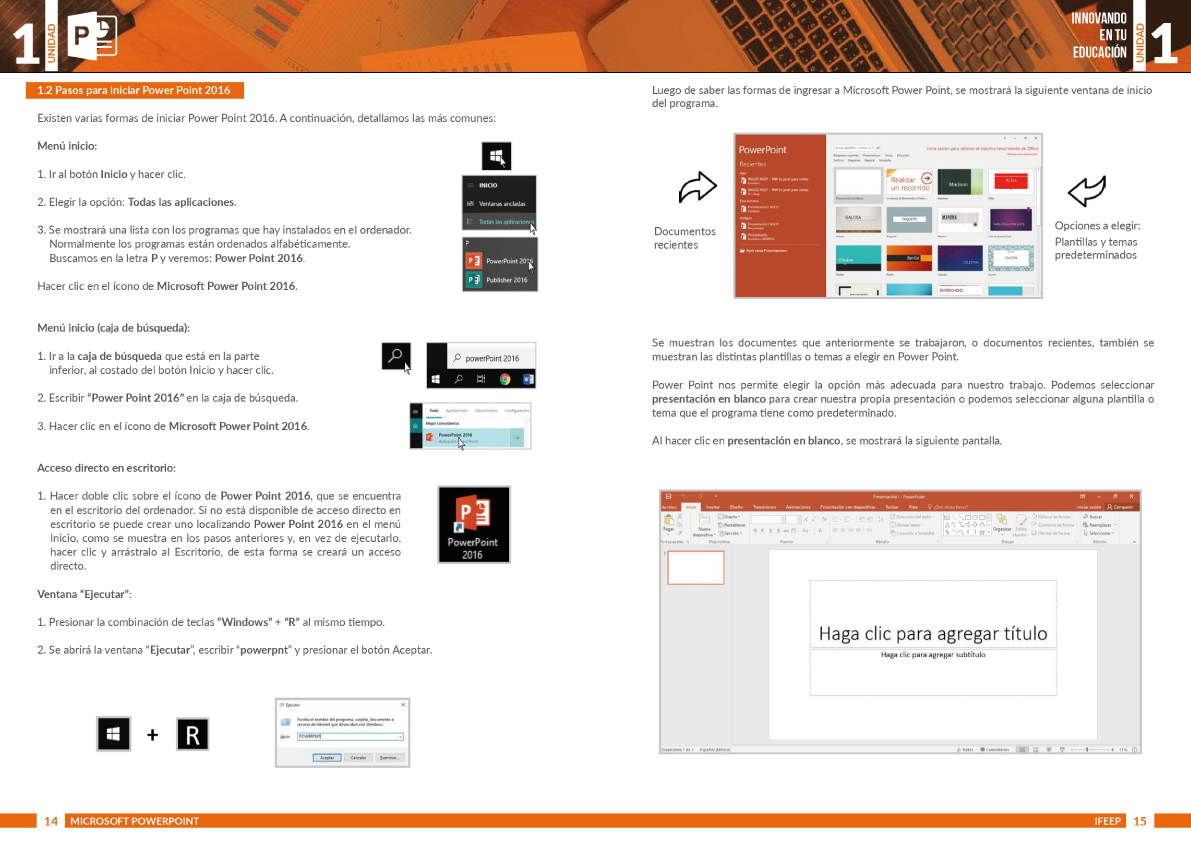Open the Animaciones ribbon tab

tap(798, 507)
